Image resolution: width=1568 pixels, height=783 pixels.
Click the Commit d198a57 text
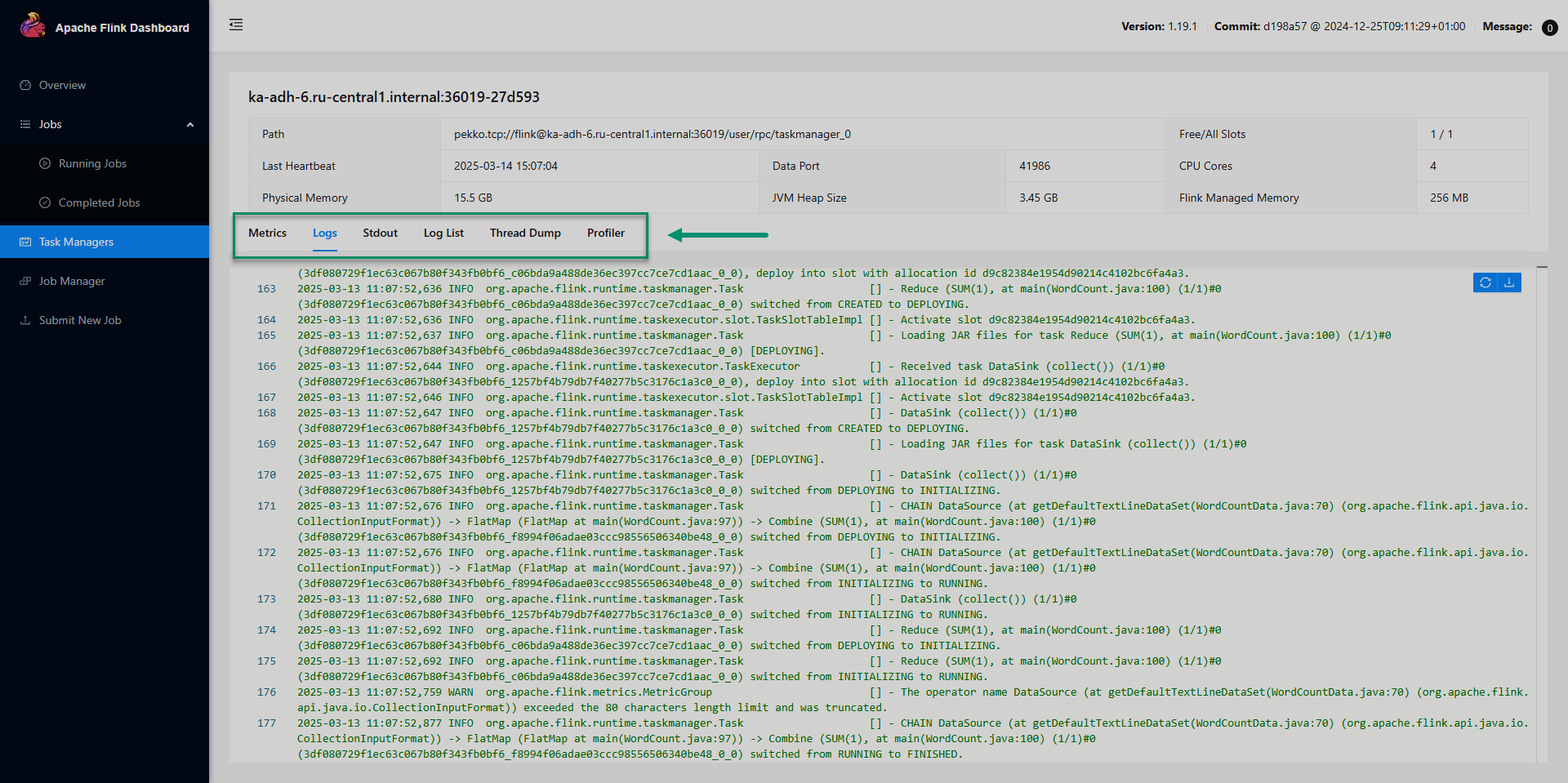coord(1339,26)
